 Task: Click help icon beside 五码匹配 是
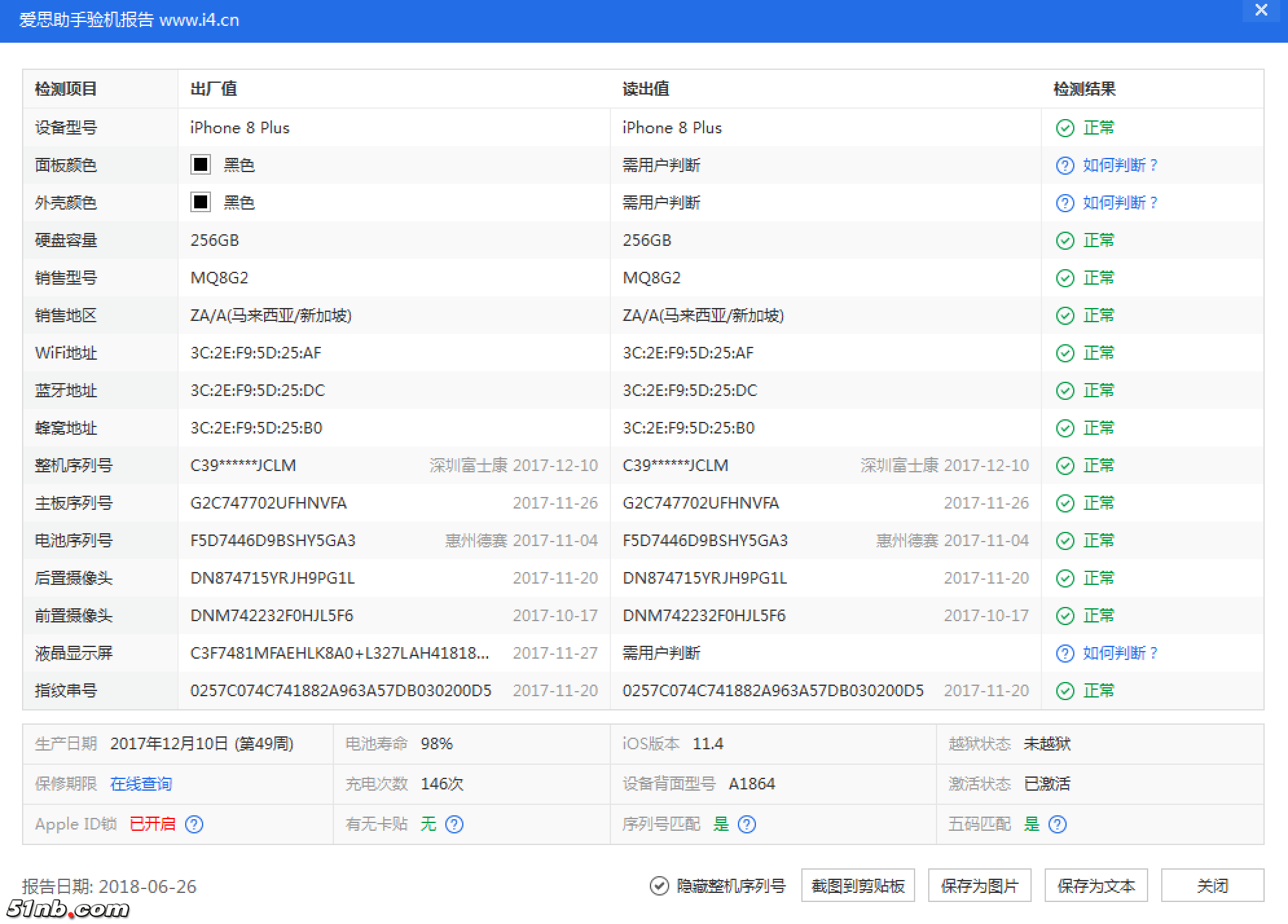(1058, 824)
